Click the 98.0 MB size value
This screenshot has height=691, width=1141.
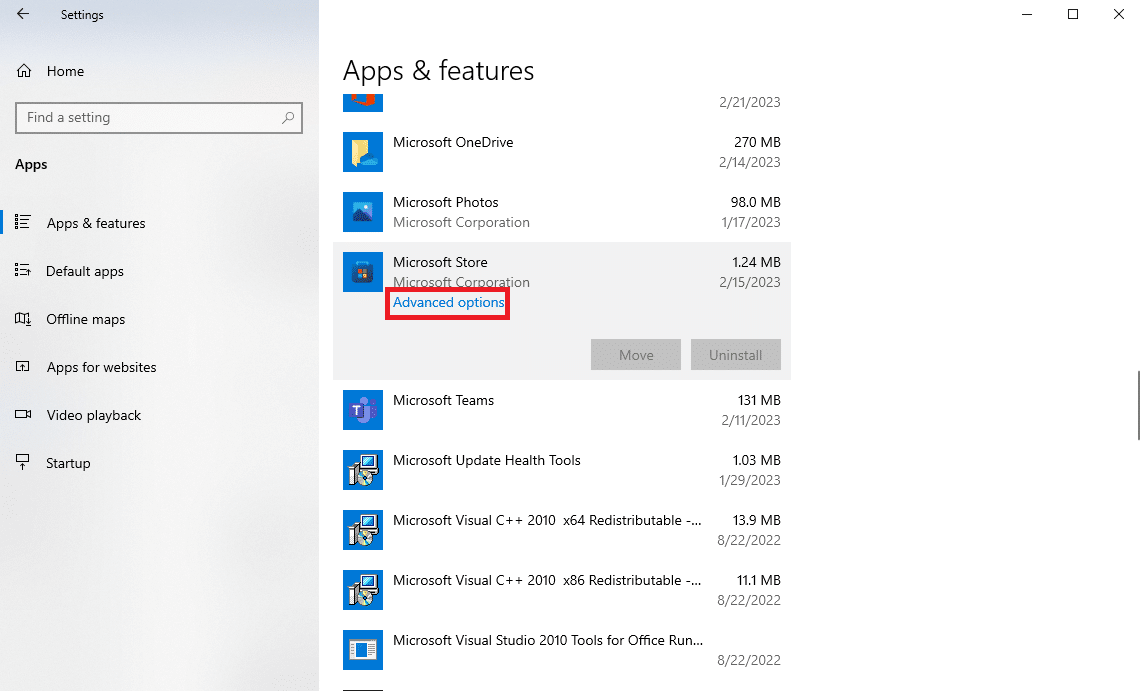[755, 202]
